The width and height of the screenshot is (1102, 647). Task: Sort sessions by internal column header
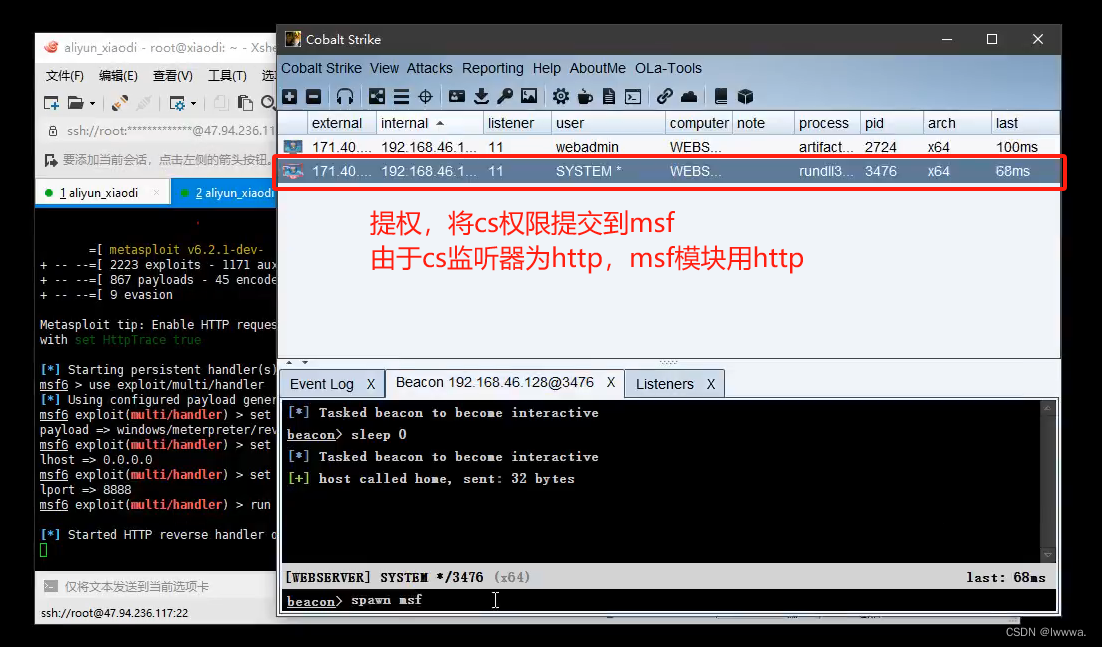429,123
